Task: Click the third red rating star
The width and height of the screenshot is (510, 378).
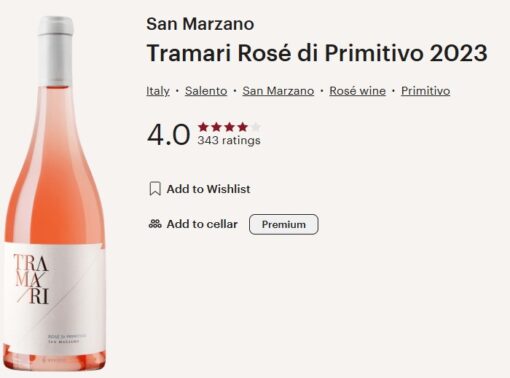Action: tap(229, 127)
